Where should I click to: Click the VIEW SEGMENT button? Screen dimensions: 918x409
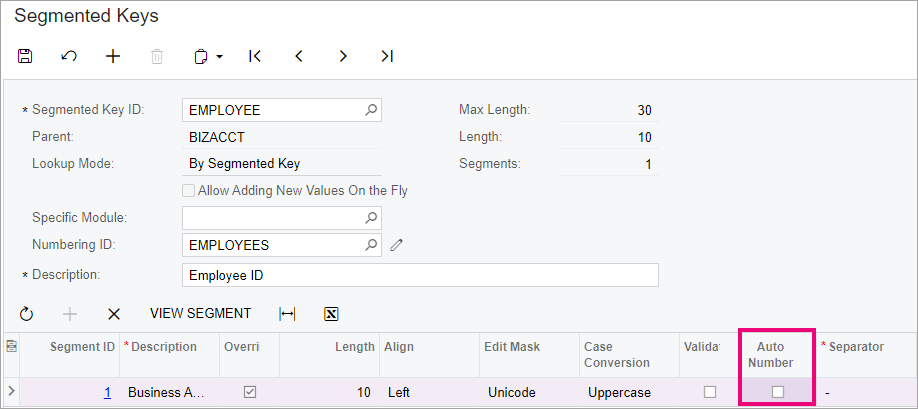[200, 314]
